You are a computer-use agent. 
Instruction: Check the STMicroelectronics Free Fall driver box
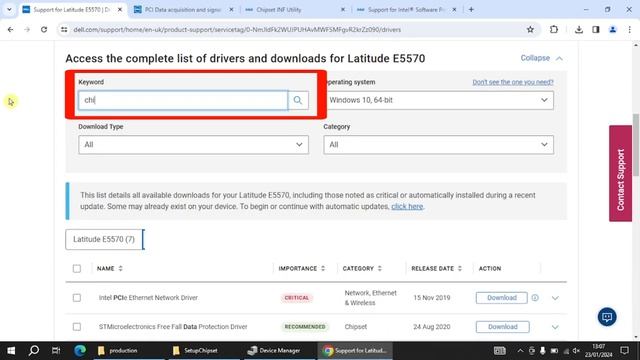pos(77,327)
